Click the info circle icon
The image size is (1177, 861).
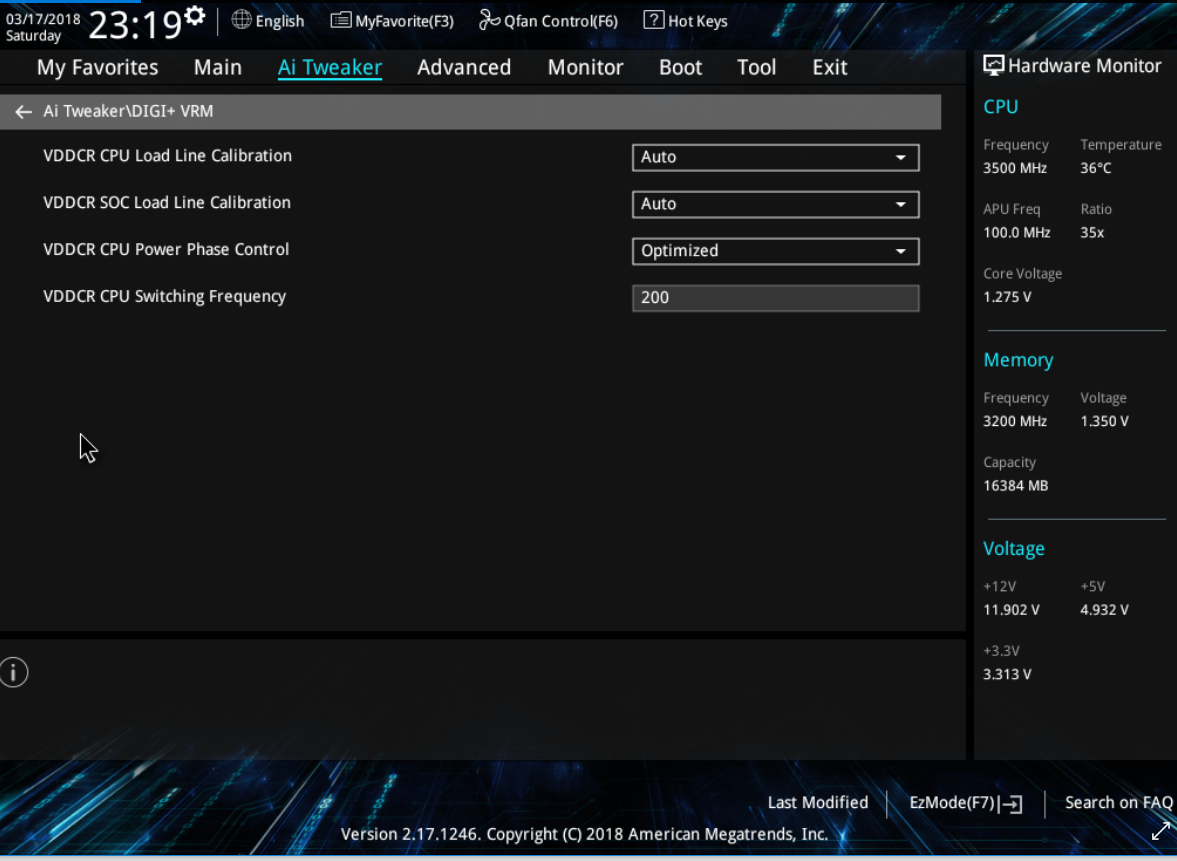coord(14,672)
